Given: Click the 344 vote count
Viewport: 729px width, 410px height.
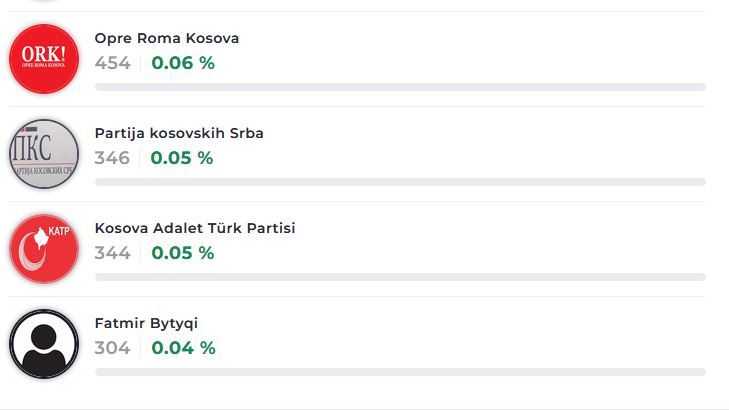Looking at the screenshot, I should 113,253.
